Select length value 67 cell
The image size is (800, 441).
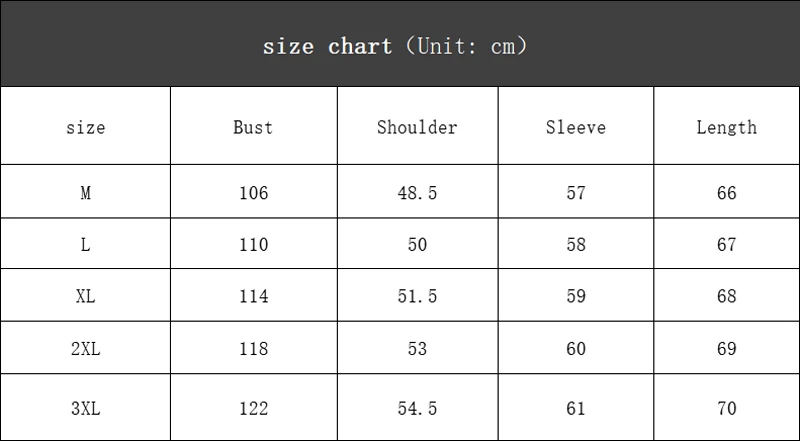point(727,243)
